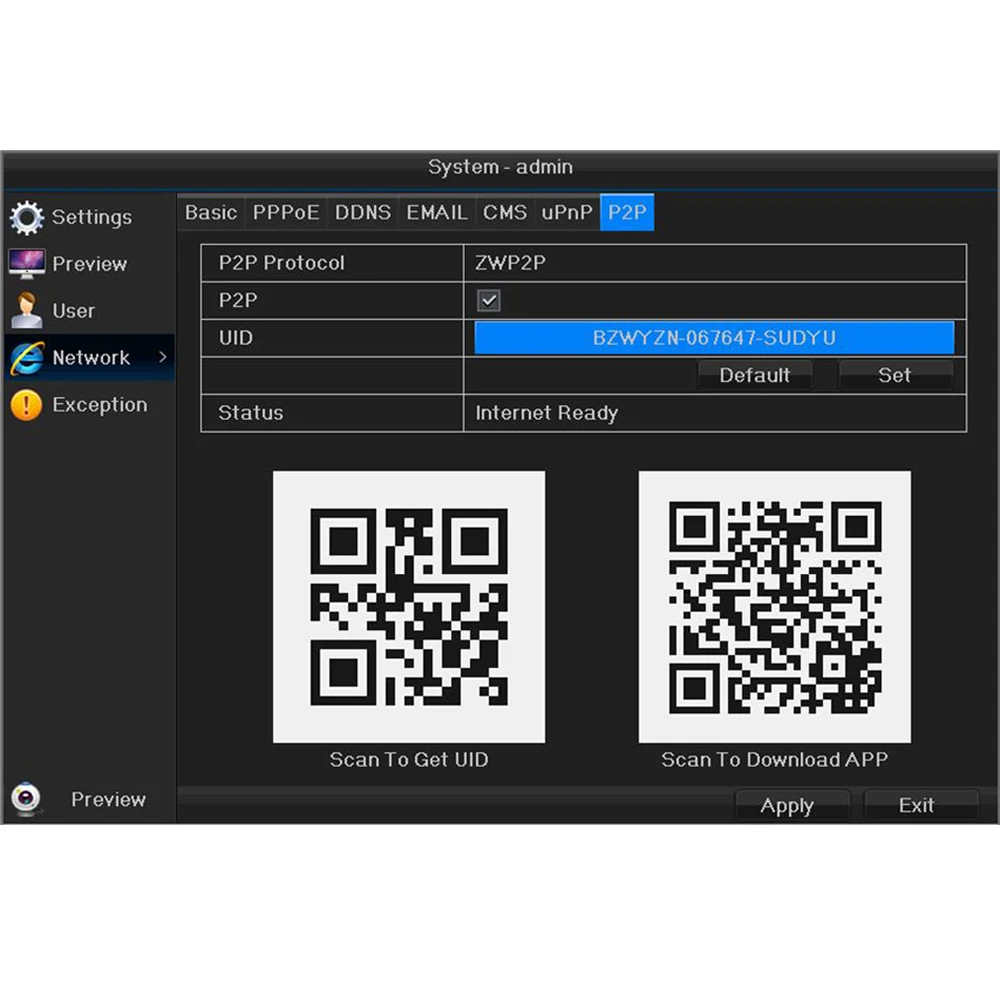Click the UID row label
Image resolution: width=1000 pixels, height=1000 pixels.
tap(236, 337)
